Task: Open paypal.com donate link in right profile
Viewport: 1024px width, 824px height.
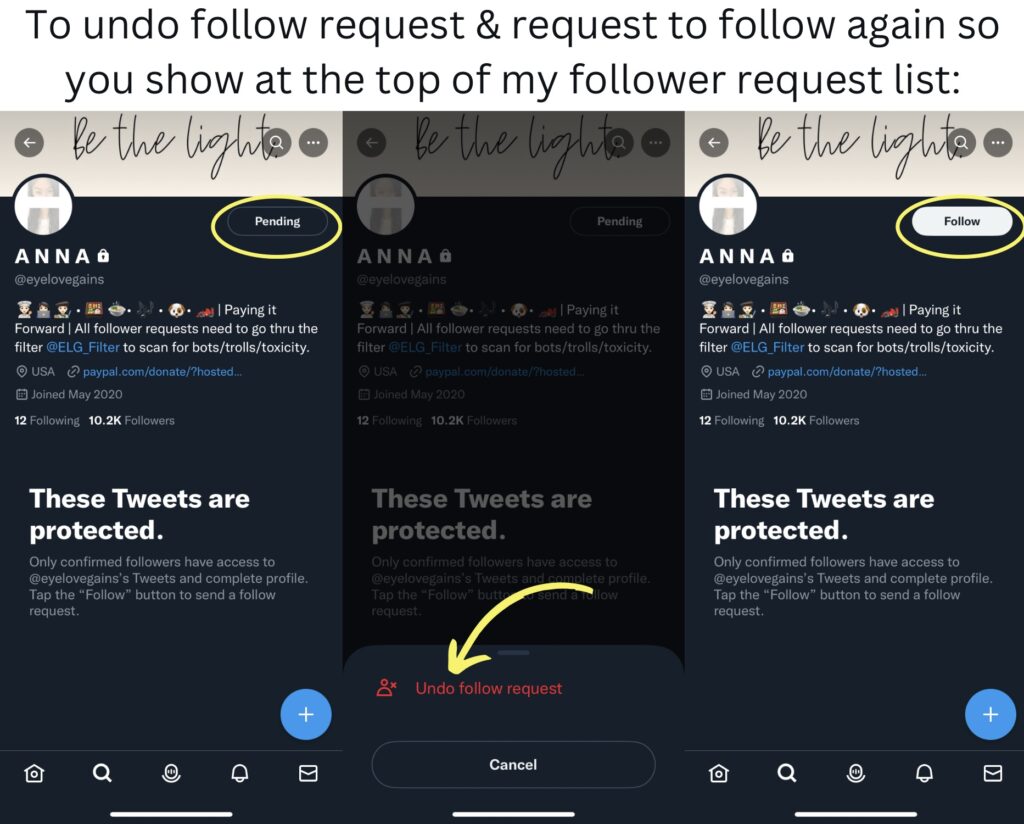Action: coord(846,372)
